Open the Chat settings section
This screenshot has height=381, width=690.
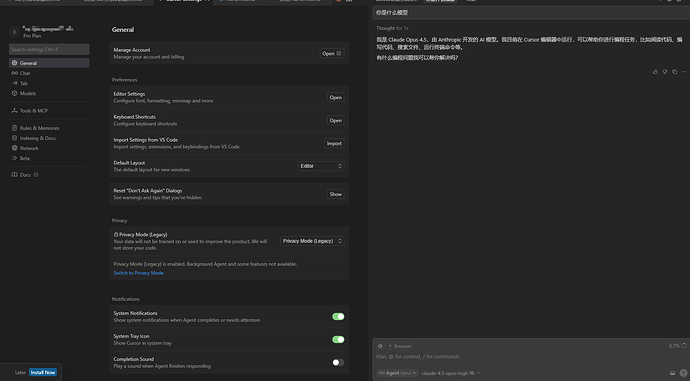click(49, 73)
